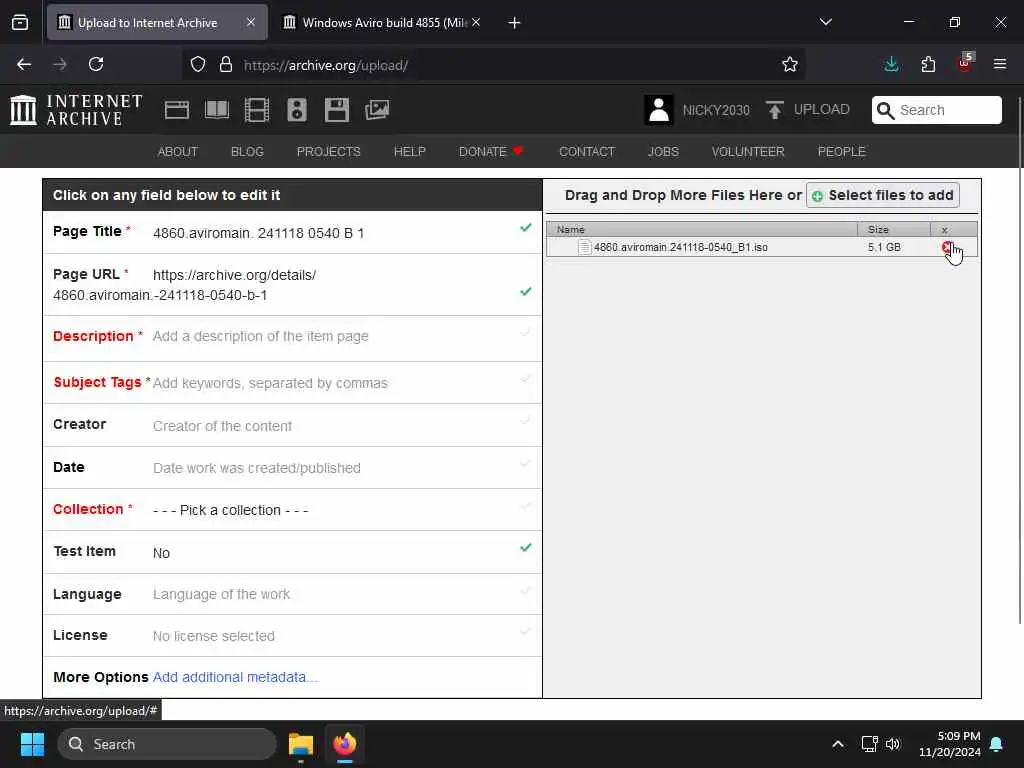
Task: Show hidden system tray icons
Action: click(838, 744)
